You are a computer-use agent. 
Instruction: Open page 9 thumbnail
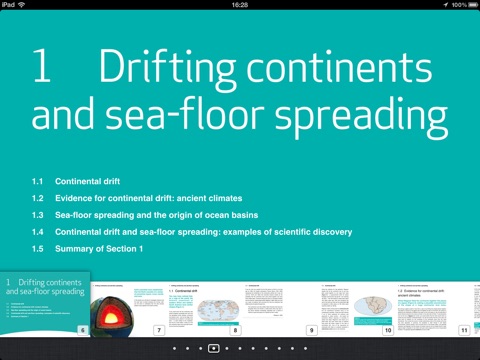point(281,309)
